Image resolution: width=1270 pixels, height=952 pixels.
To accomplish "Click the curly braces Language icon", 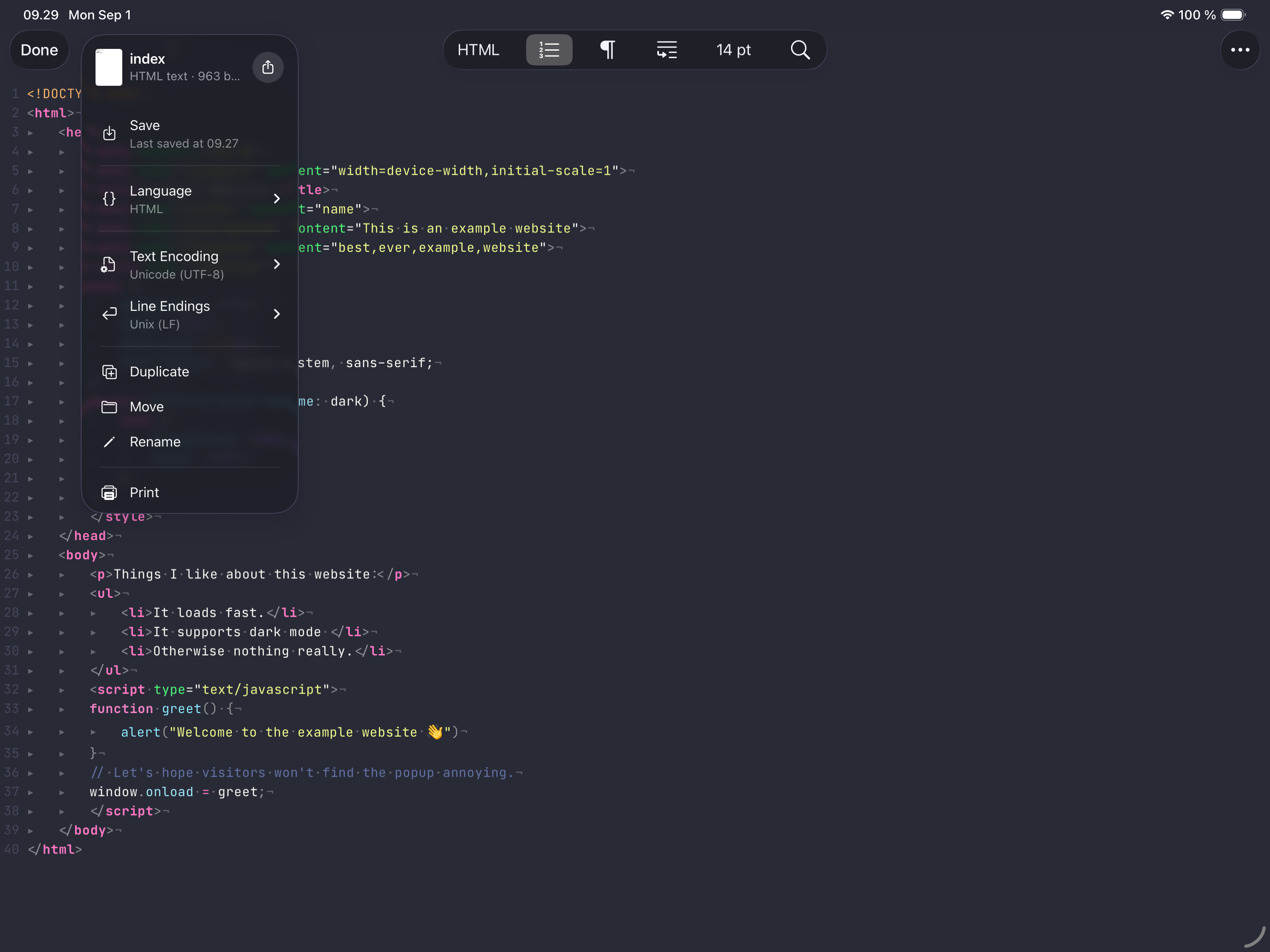I will (x=109, y=199).
